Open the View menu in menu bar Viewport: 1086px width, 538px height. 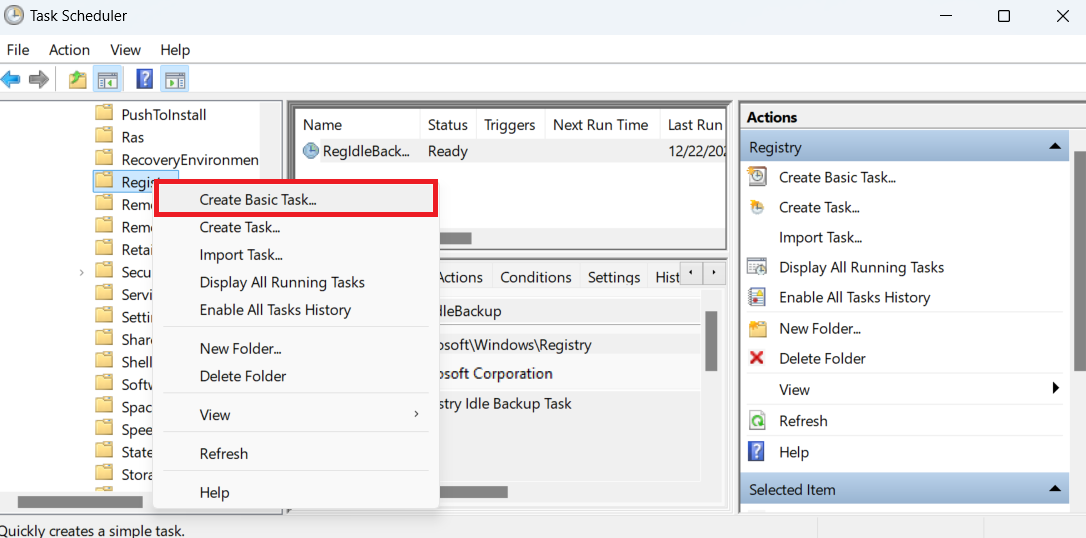coord(125,50)
